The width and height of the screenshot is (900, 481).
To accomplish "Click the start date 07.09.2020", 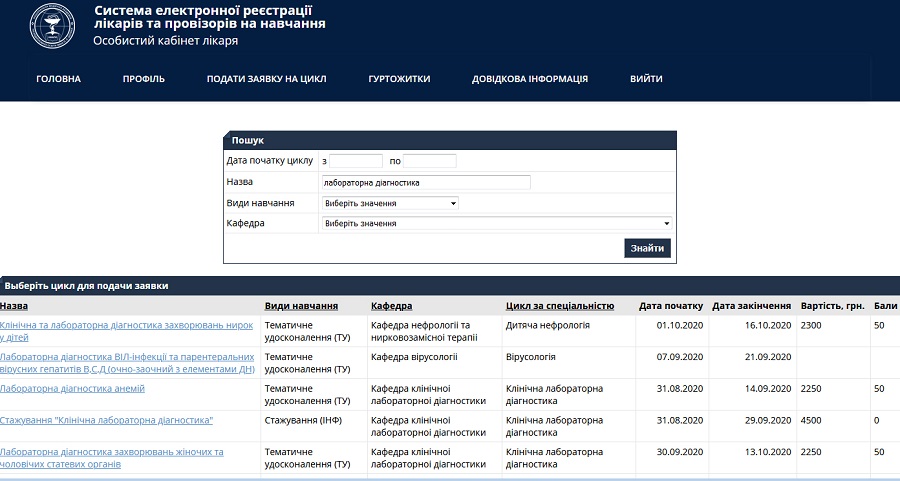I will tap(680, 357).
